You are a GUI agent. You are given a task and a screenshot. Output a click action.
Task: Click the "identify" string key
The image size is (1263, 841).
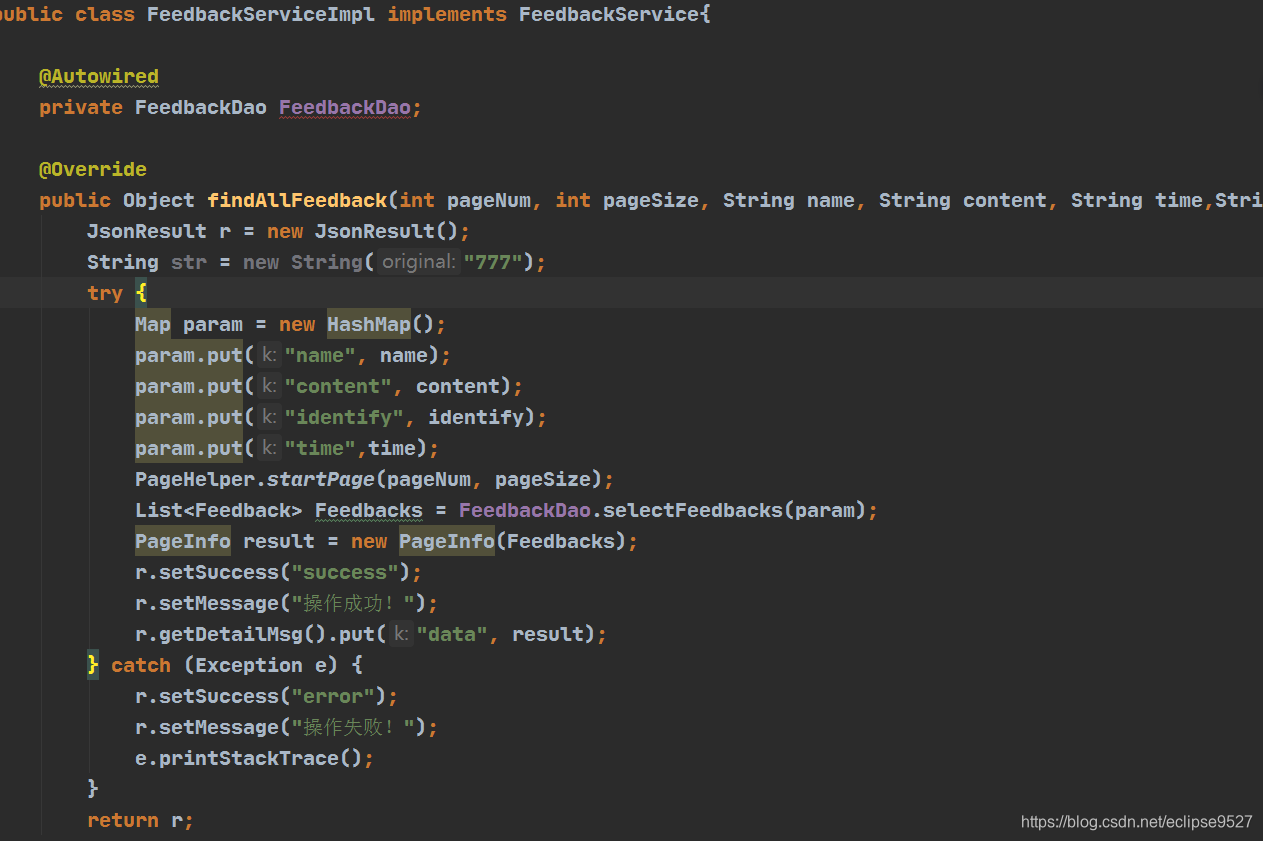coord(344,417)
